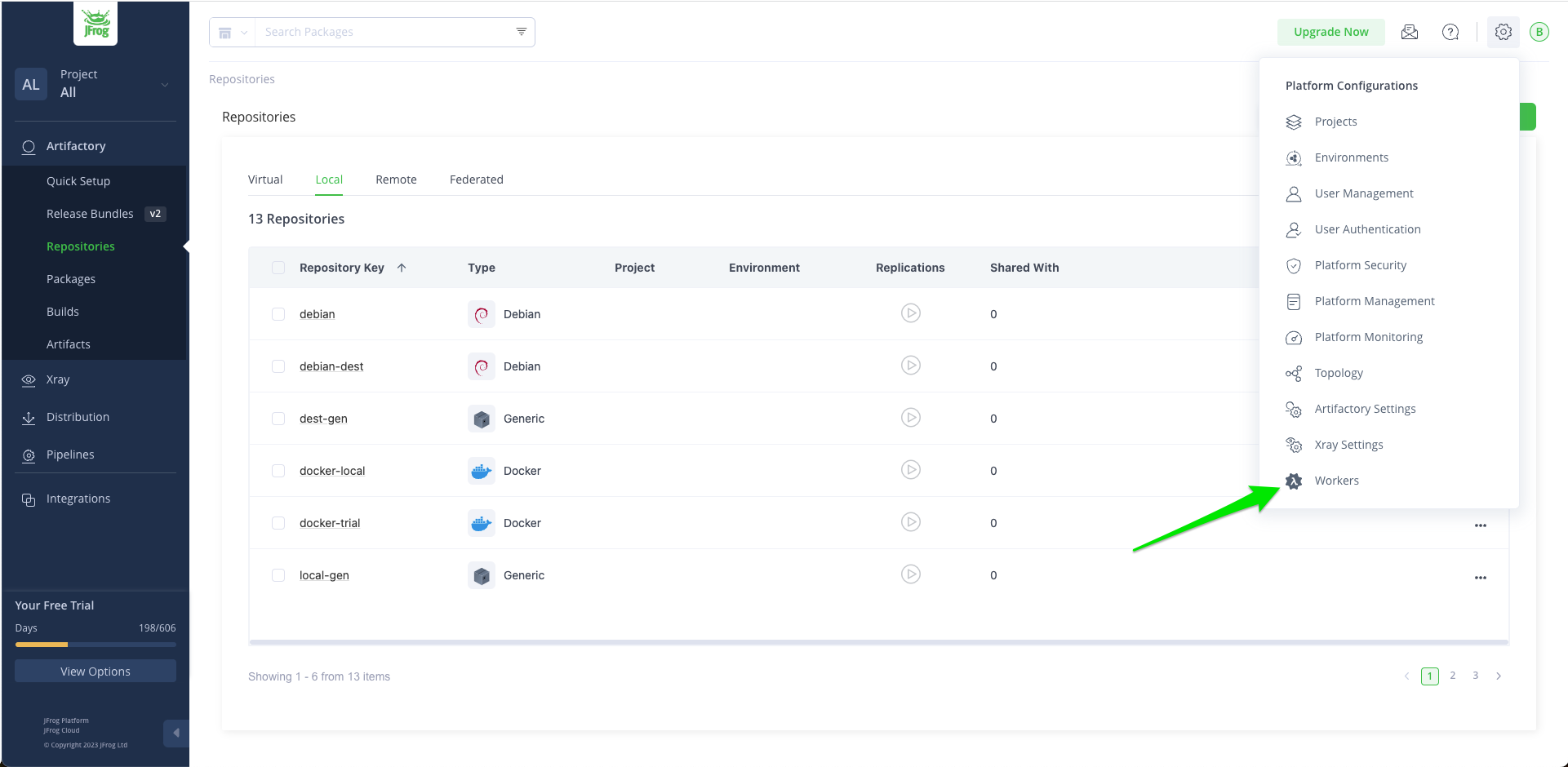The height and width of the screenshot is (767, 1568).
Task: Open the package type dropdown in search
Action: coord(232,33)
